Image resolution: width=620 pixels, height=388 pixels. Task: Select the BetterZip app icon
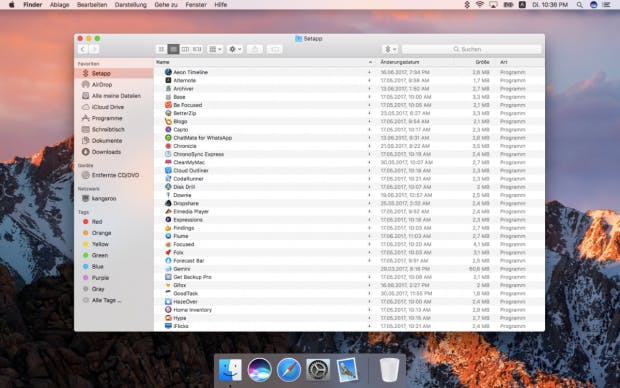168,113
